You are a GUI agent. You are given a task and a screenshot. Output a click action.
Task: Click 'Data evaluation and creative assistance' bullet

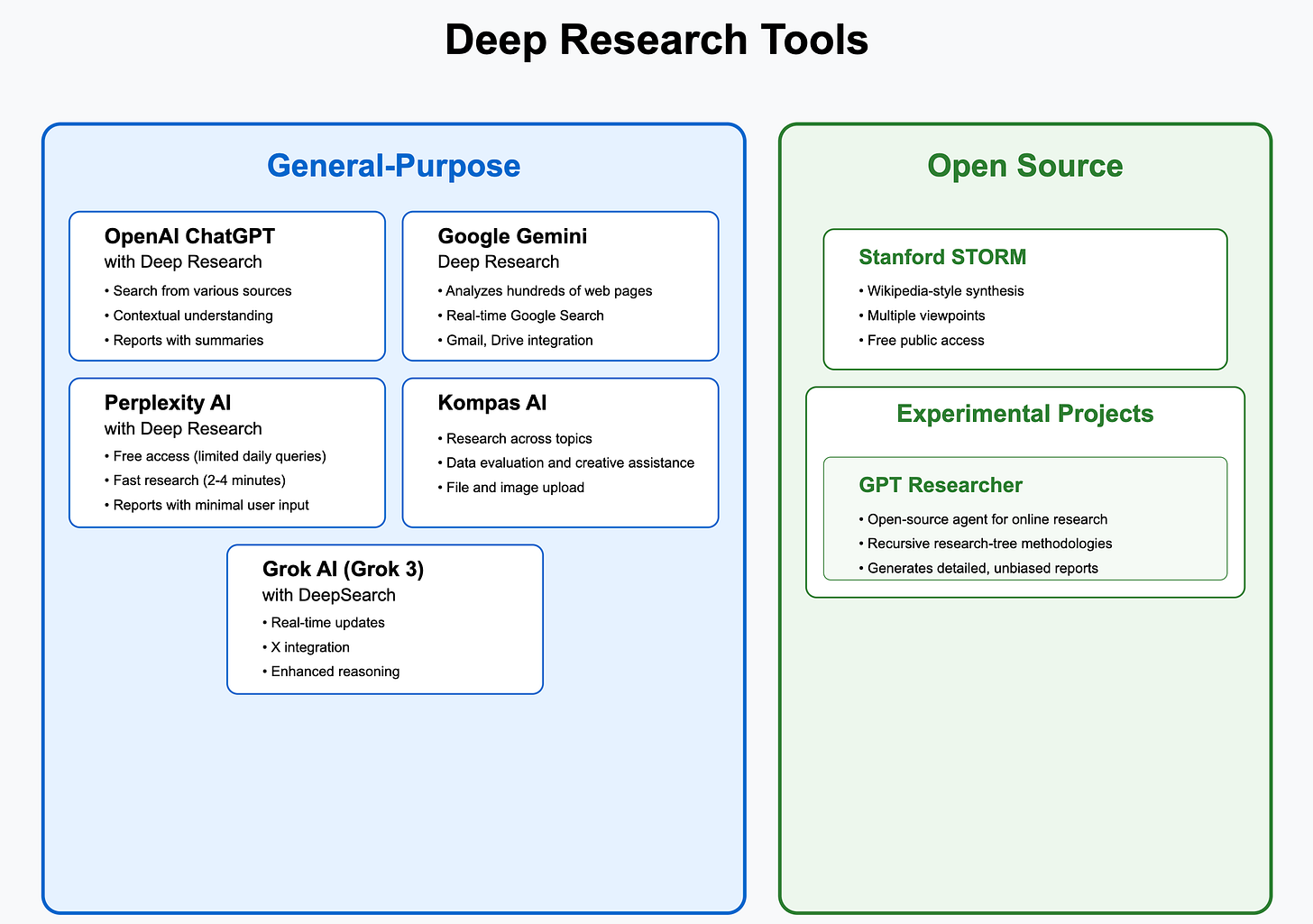coord(566,462)
